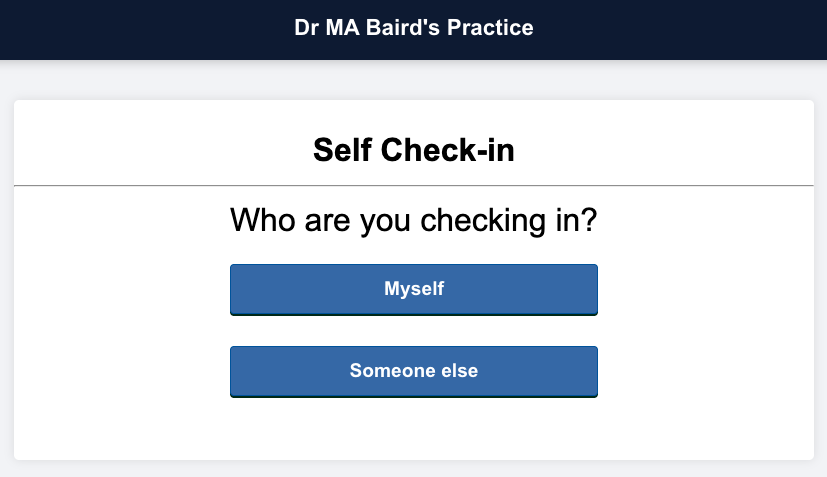Image resolution: width=827 pixels, height=477 pixels.
Task: Click the Myself button
Action: [413, 289]
